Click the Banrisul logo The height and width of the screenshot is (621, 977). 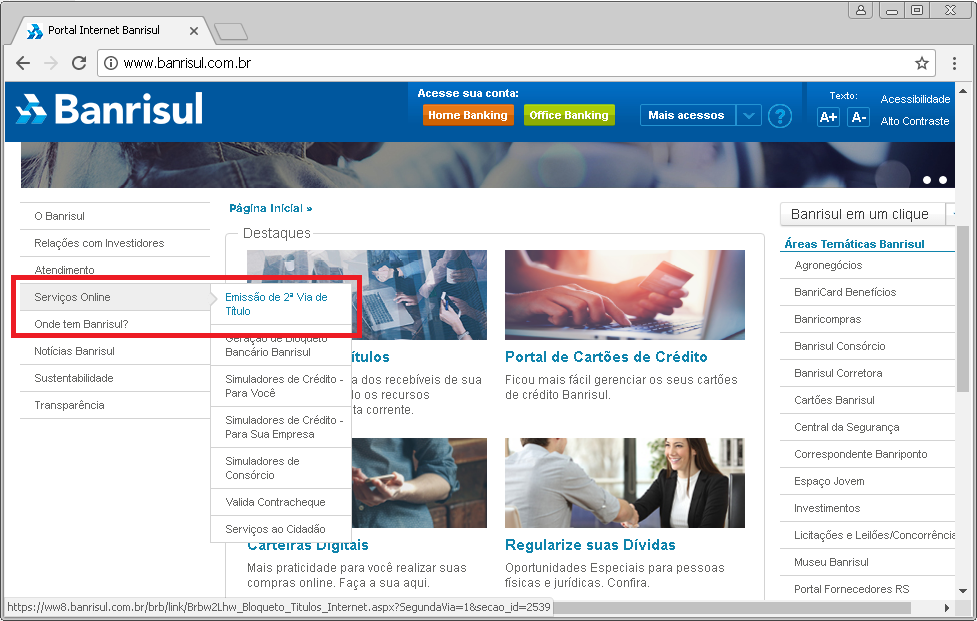point(110,108)
